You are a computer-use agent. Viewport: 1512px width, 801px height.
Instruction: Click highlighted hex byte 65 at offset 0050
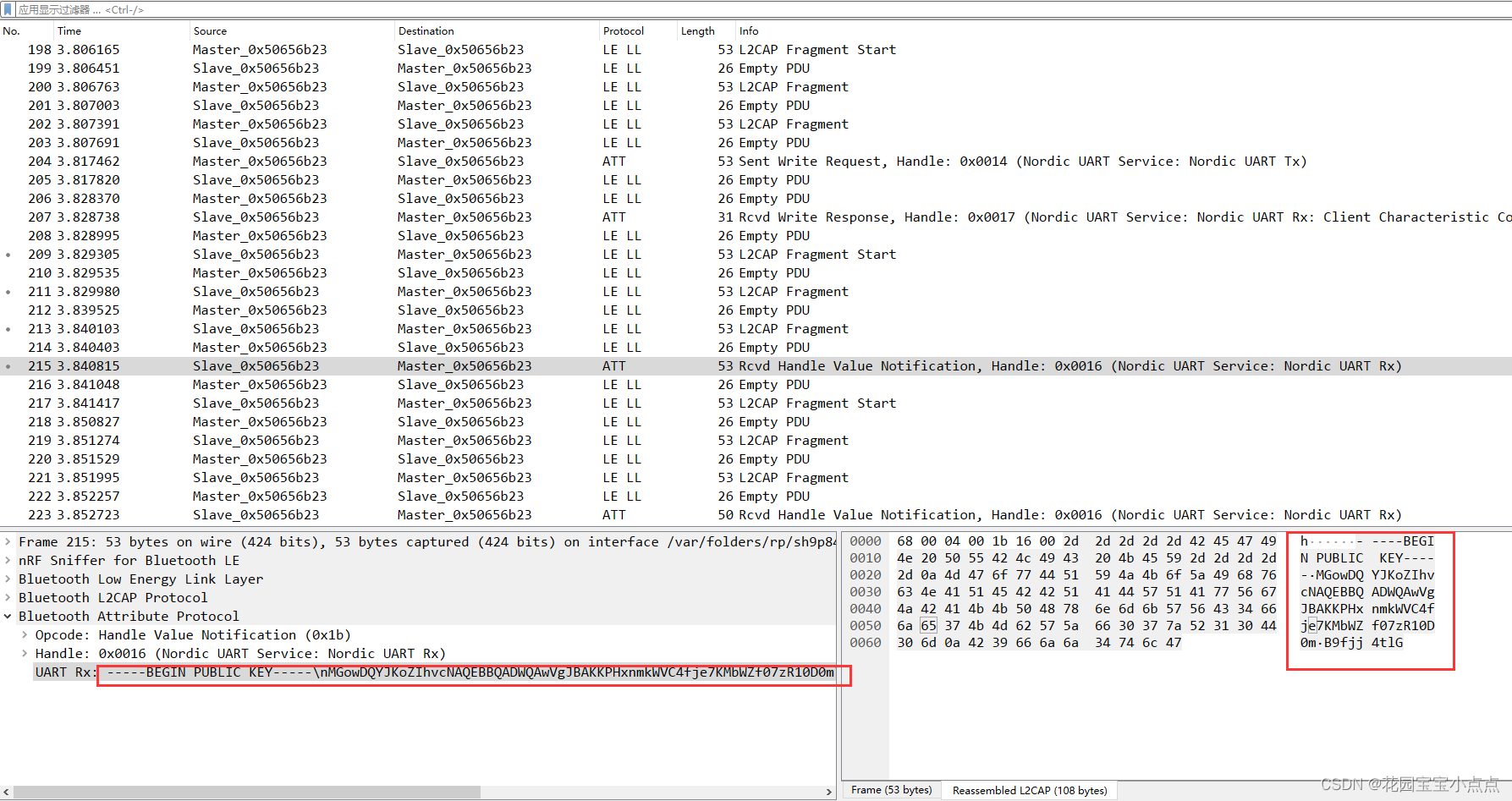point(928,626)
